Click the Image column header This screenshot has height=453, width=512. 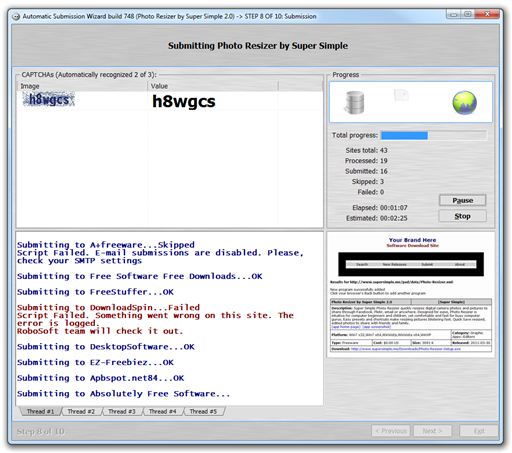[82, 86]
